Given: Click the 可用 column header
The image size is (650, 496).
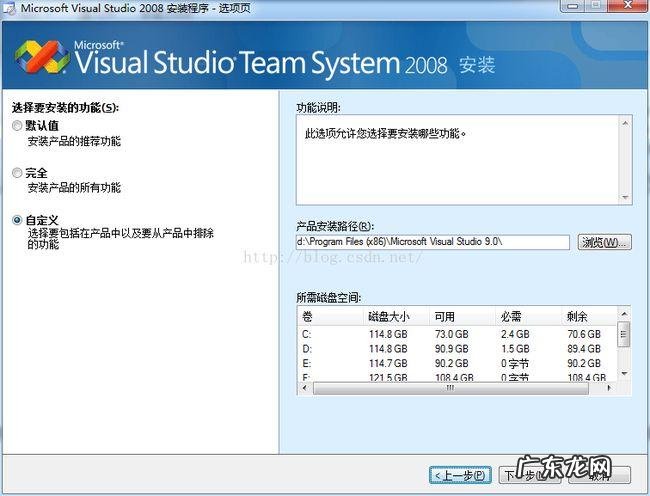Looking at the screenshot, I should pyautogui.click(x=462, y=317).
